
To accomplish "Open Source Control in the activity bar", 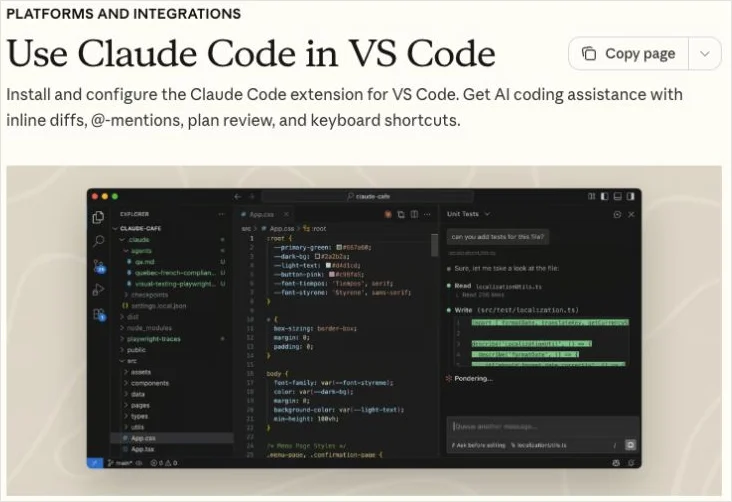I will tap(99, 266).
